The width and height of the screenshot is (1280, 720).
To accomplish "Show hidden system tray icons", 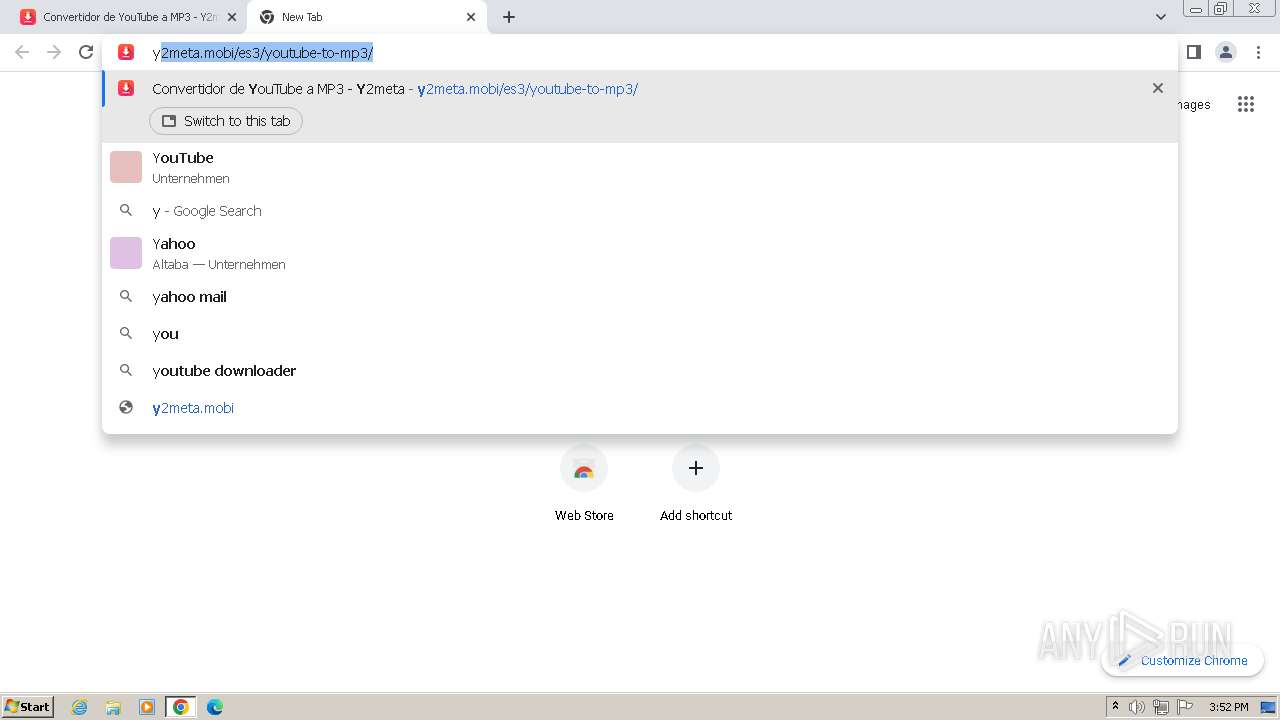I will 1115,707.
